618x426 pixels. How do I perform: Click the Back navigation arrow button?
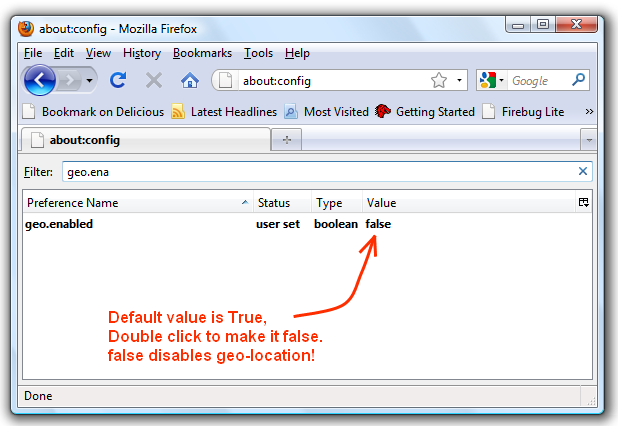coord(40,80)
